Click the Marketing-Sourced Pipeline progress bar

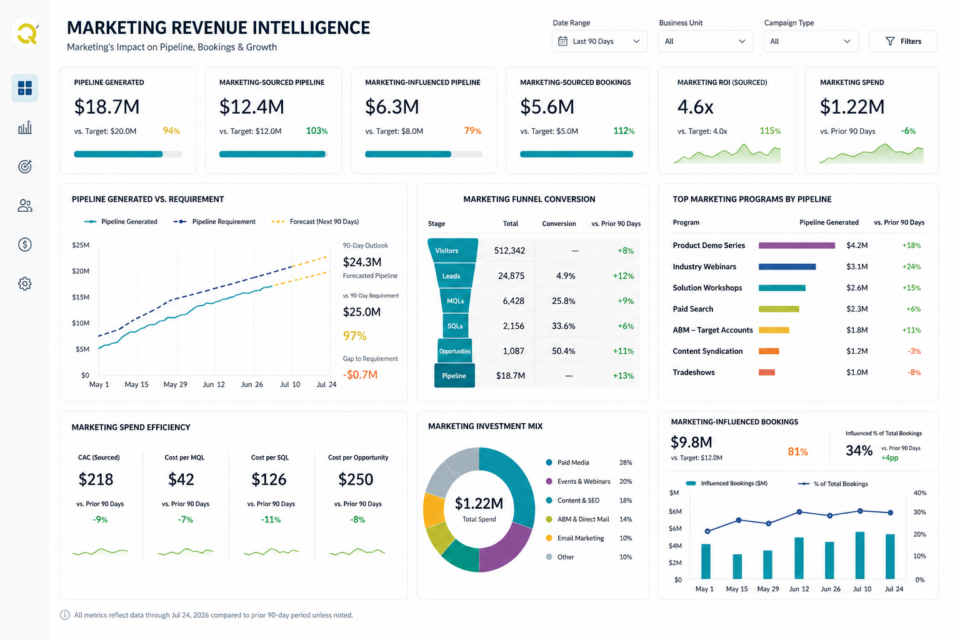click(x=273, y=154)
